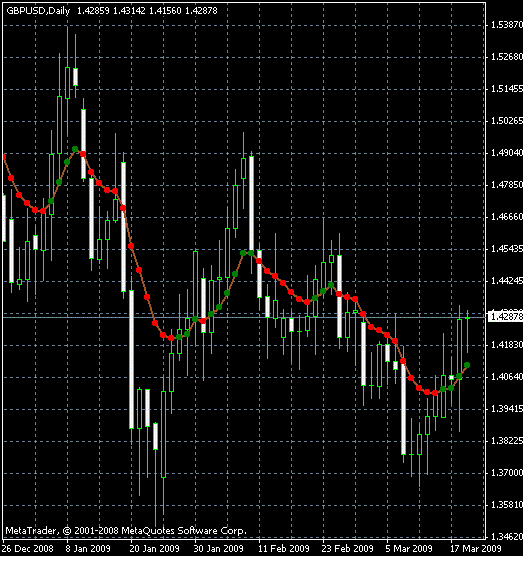Click the 17 Mar 2009 date marker
Screen dimensions: 523x566
point(476,549)
